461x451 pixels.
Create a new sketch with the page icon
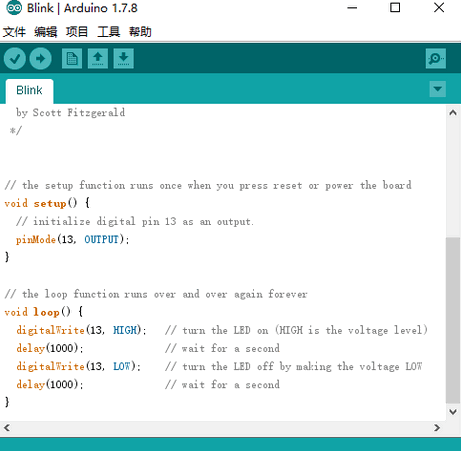click(x=72, y=59)
